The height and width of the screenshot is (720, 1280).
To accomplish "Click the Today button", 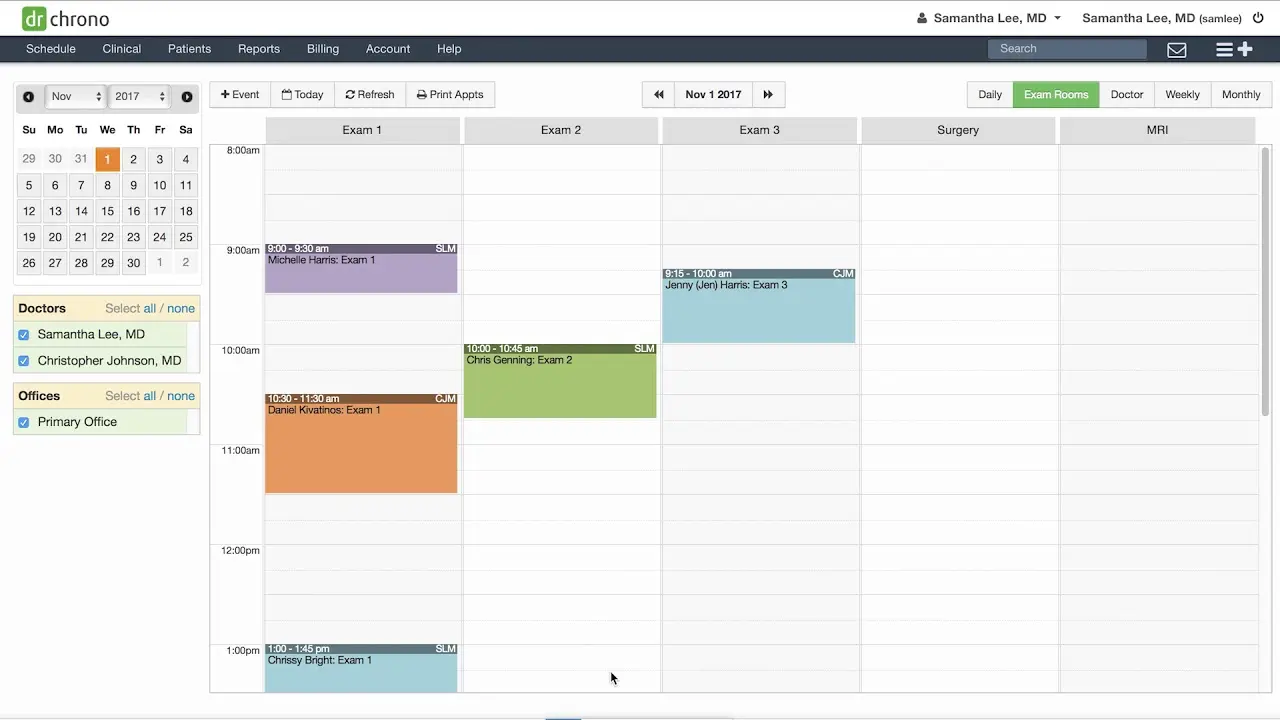I will pos(302,95).
